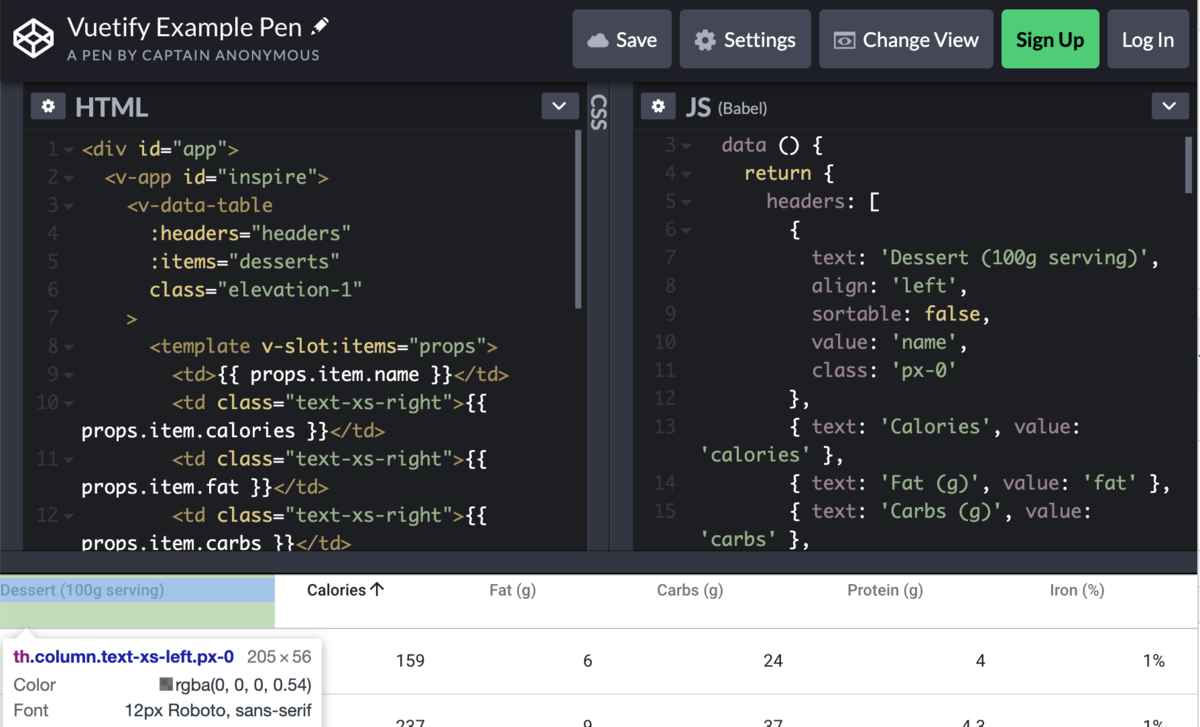Click :headers="headers" line in HTML
Screen dimensions: 1200x727
pos(250,234)
